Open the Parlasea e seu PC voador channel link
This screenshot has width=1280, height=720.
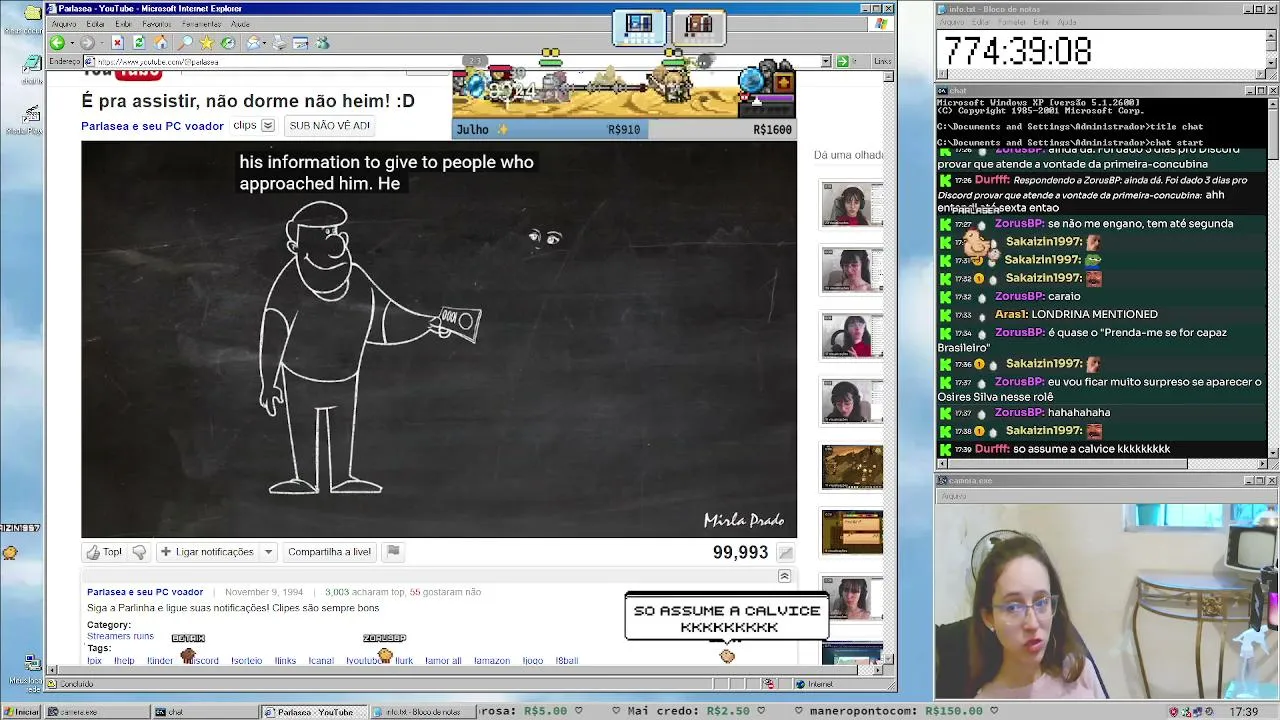tap(152, 126)
